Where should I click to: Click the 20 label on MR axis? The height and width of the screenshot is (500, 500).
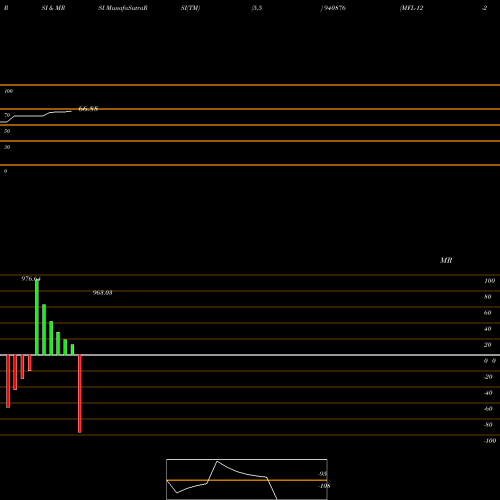point(488,345)
